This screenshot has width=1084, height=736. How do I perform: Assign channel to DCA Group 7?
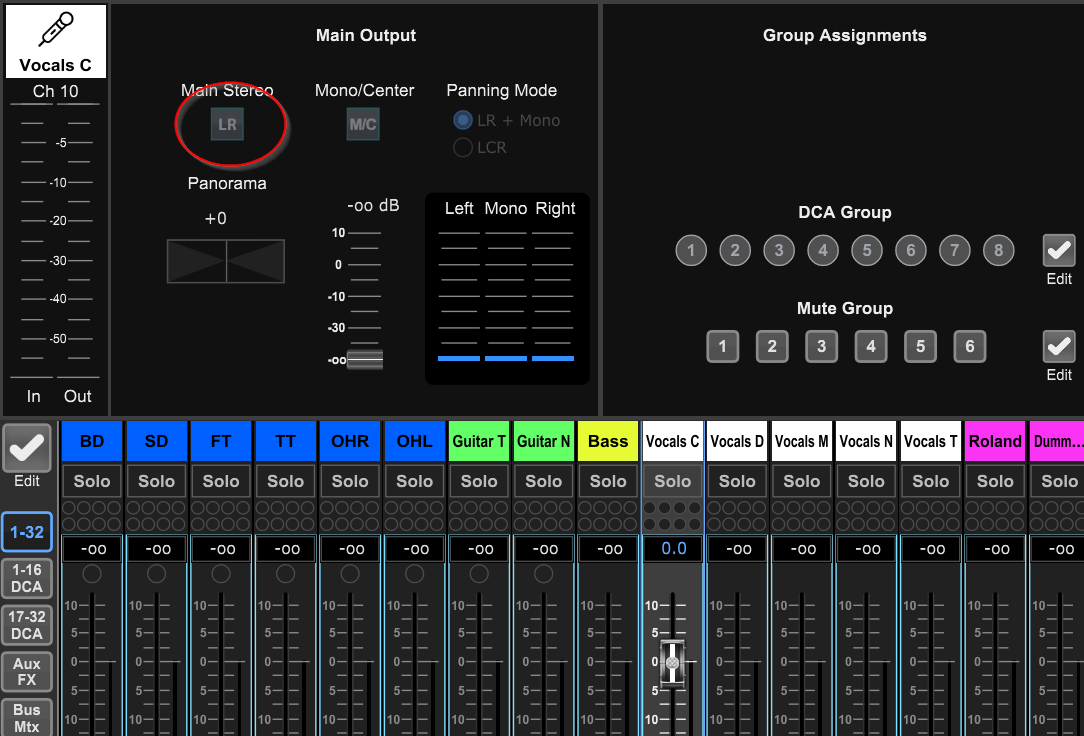pos(955,250)
